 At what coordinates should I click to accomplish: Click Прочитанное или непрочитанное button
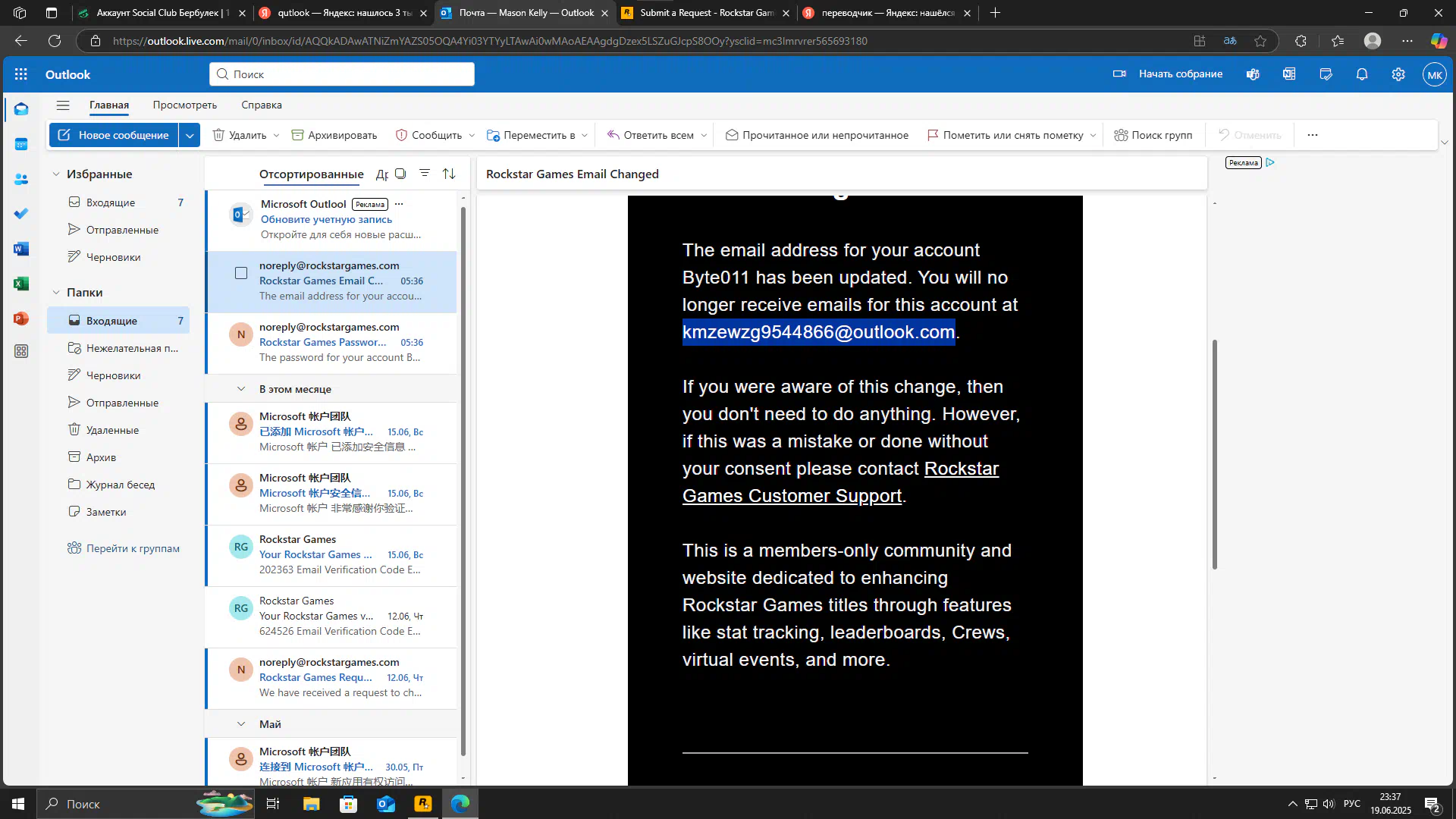click(x=817, y=135)
